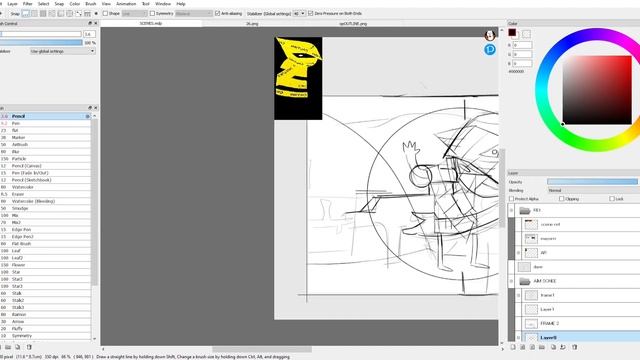Click the avatar icon at canvas corner
The image size is (640, 360).
490,35
